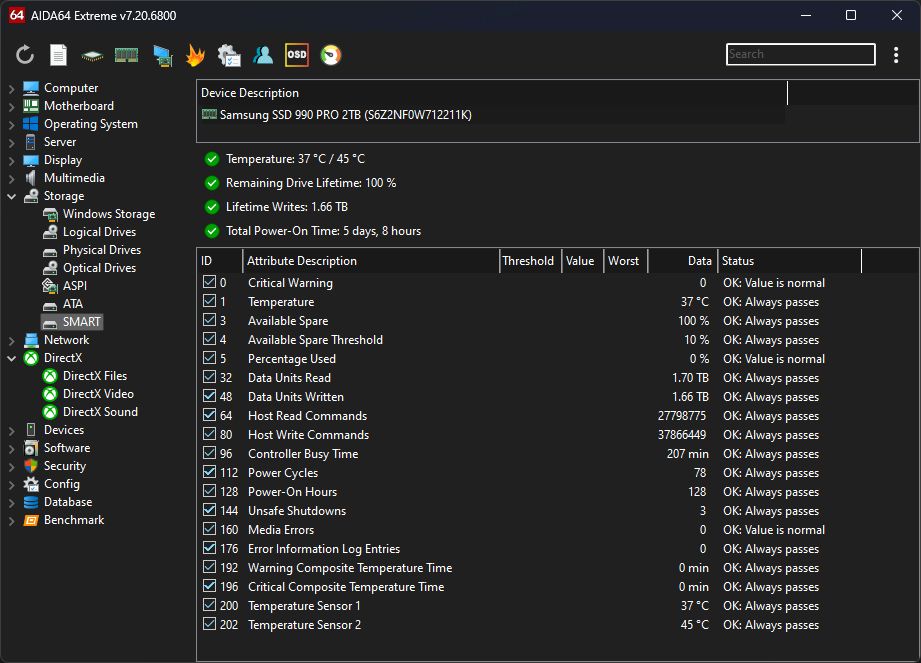Open the Report document icon
Viewport: 921px width, 663px height.
point(59,55)
